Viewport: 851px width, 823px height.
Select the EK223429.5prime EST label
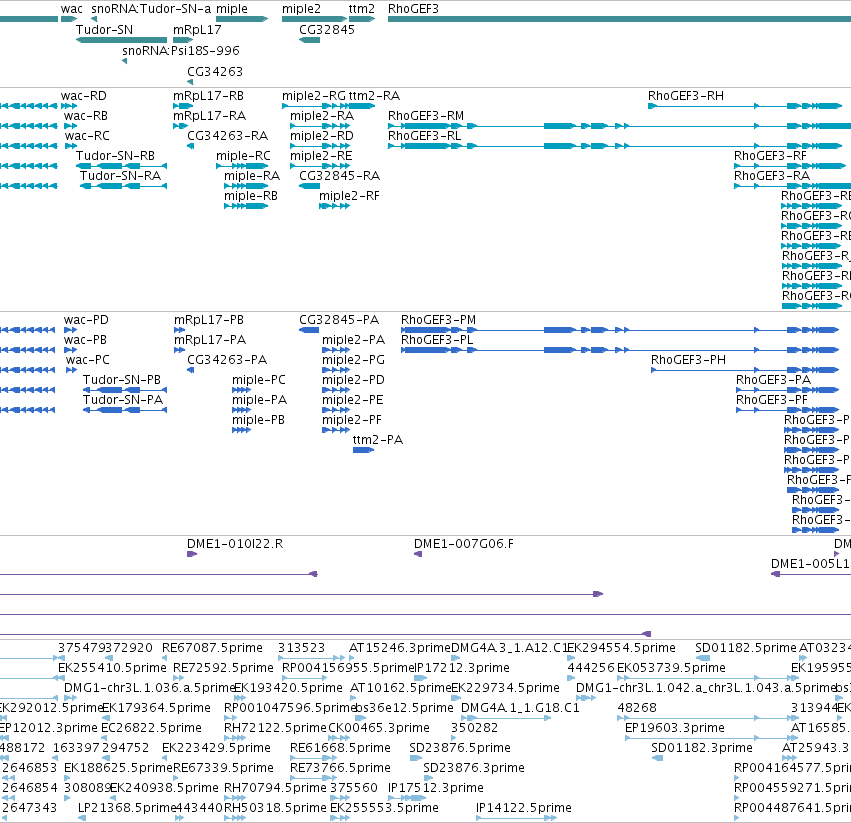217,748
